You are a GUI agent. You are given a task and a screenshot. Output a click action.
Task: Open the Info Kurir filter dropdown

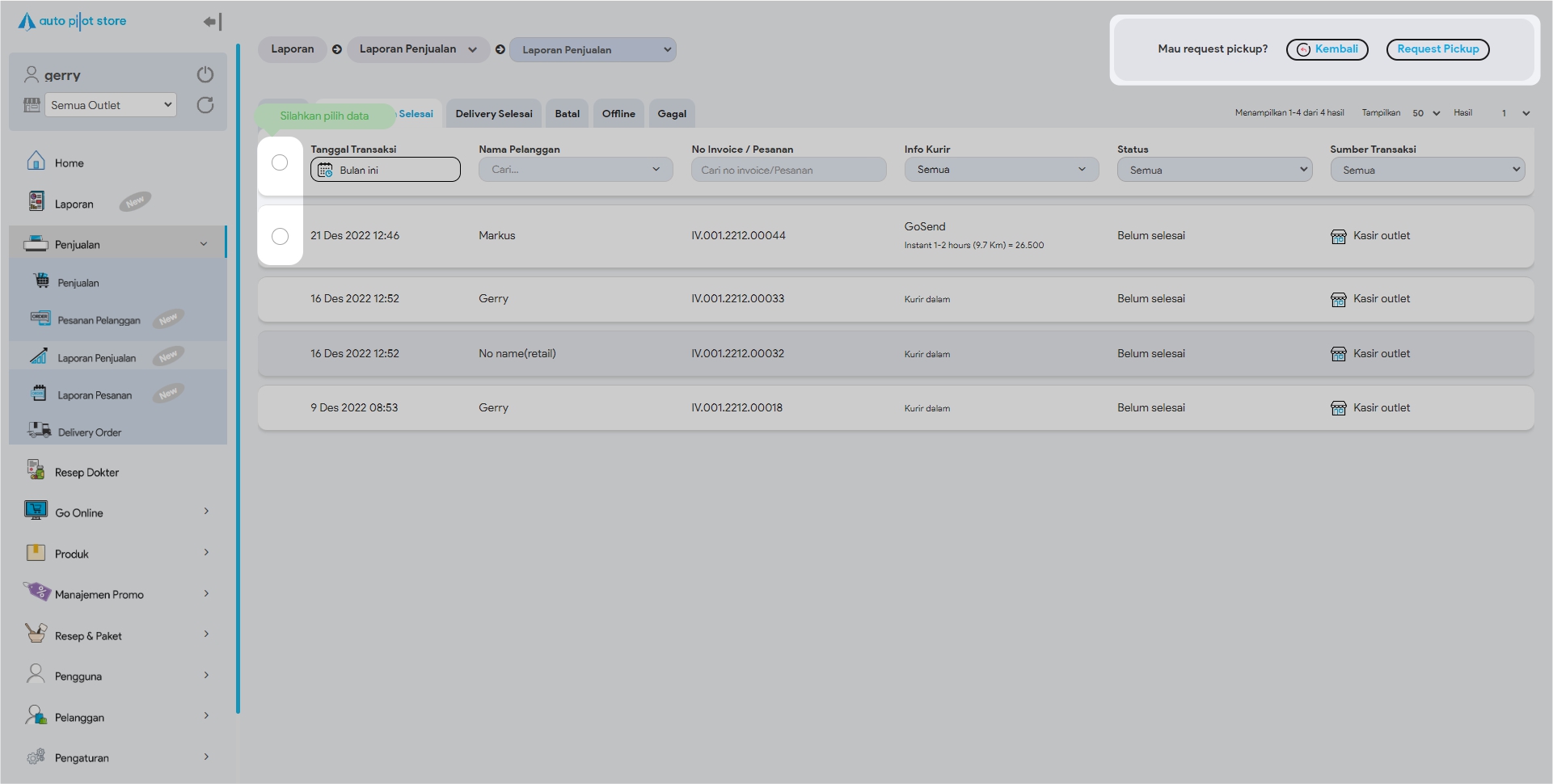click(1001, 170)
